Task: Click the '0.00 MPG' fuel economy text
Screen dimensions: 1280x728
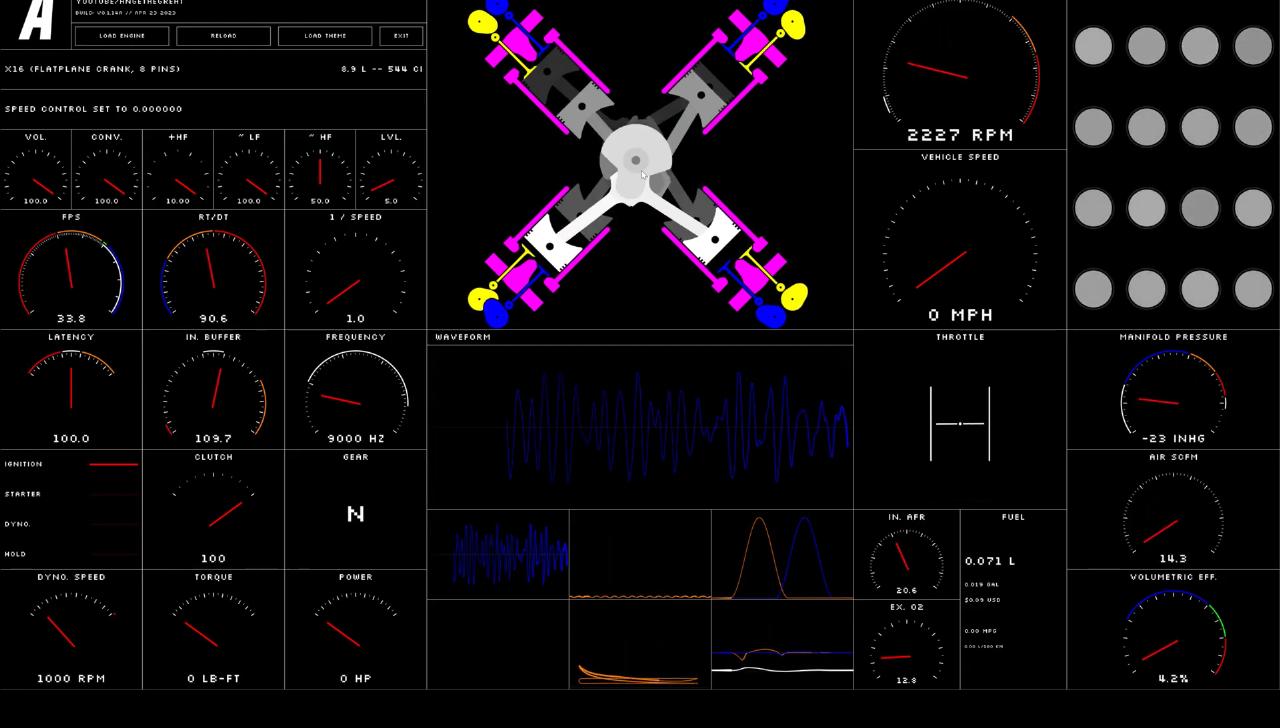Action: pos(981,631)
